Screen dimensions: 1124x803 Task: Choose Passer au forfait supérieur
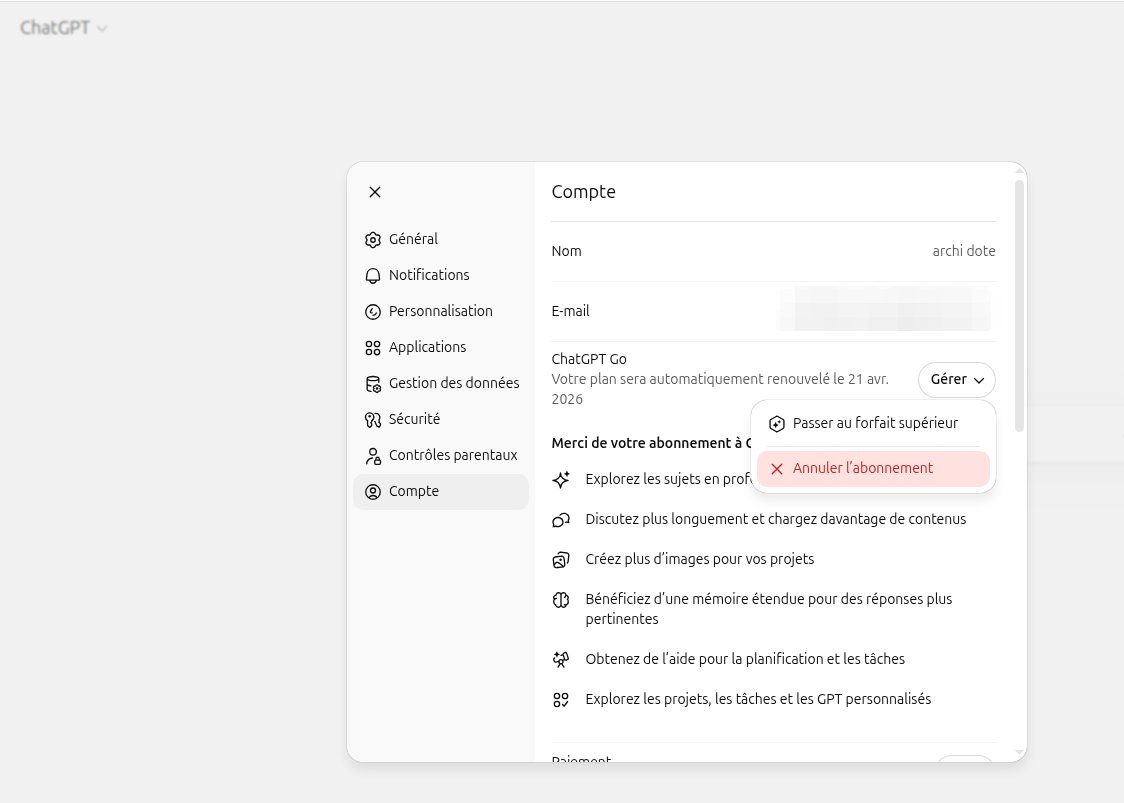873,423
